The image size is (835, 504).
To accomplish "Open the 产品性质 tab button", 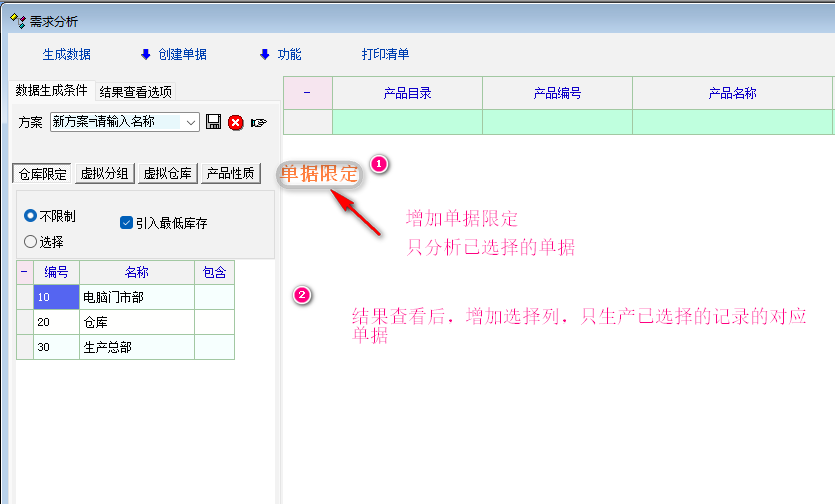I will click(230, 173).
